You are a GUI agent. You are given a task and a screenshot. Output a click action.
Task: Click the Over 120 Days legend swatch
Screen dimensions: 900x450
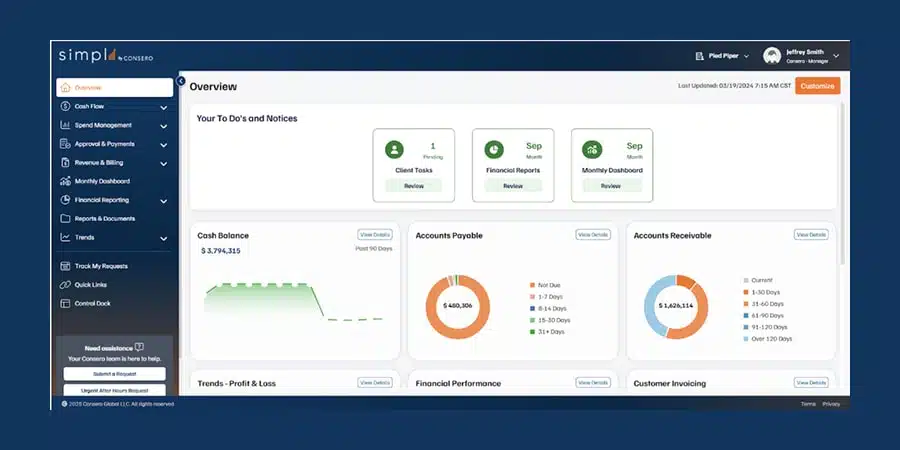coord(746,339)
